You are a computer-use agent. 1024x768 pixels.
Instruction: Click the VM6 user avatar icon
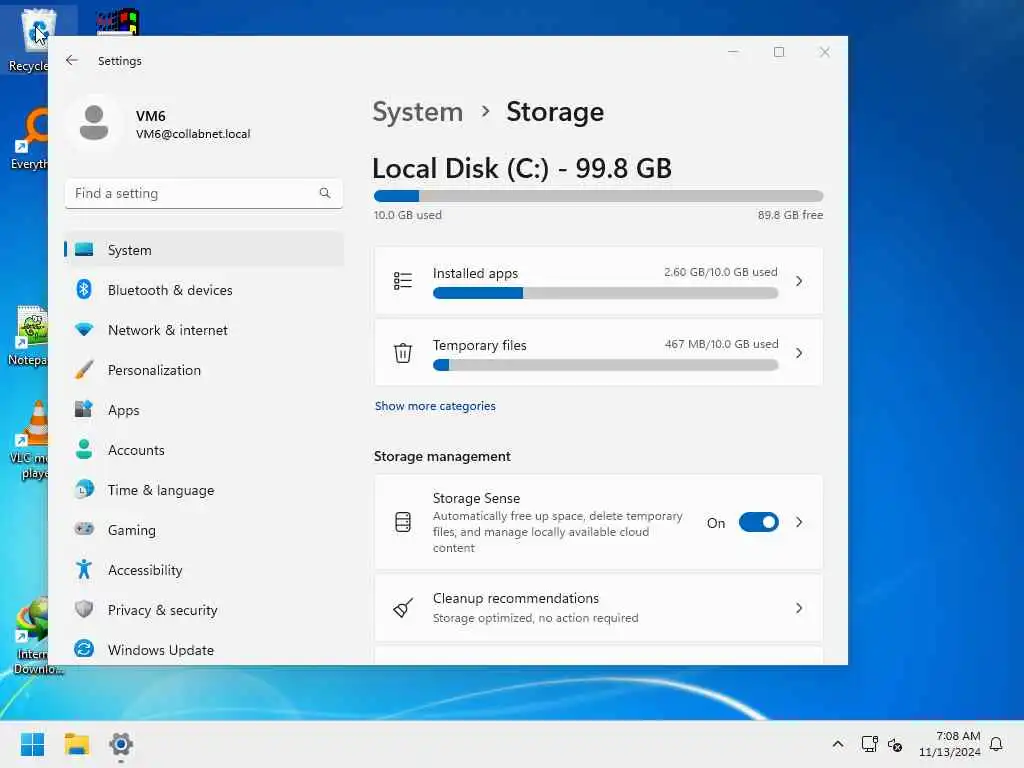pyautogui.click(x=94, y=123)
